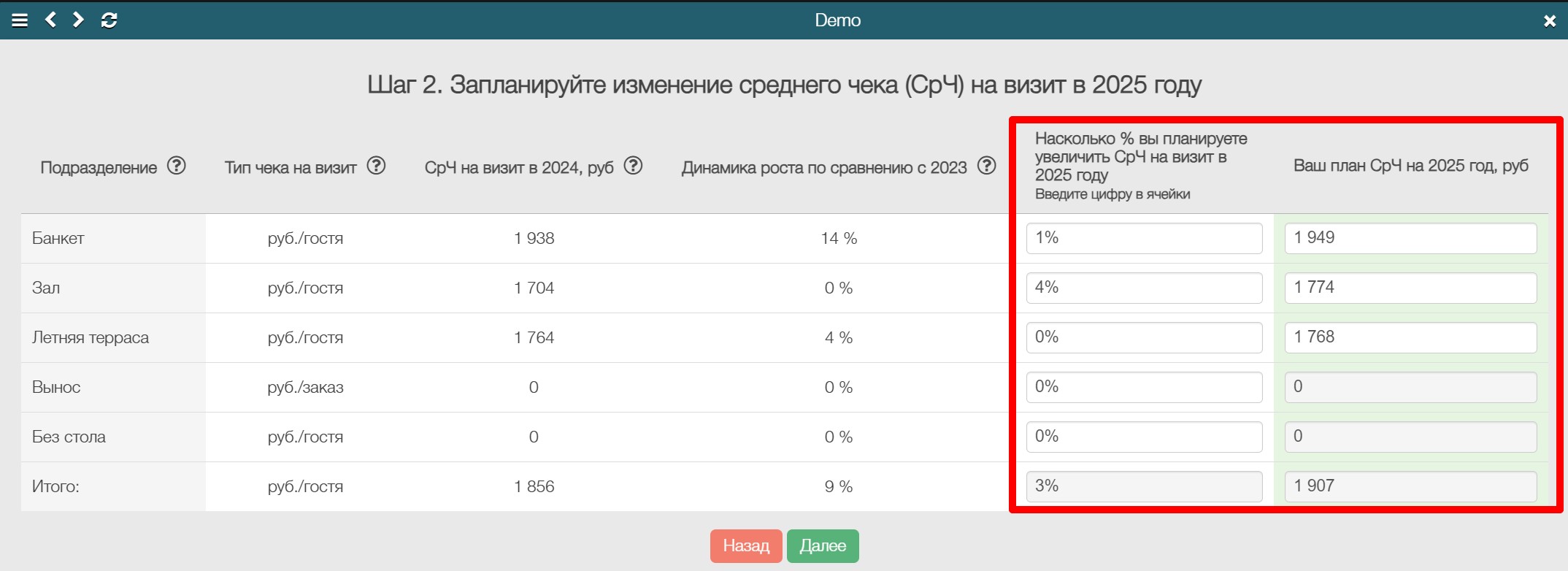Click Летняя терраса plan field 1 768
1568x571 pixels.
[x=1410, y=337]
